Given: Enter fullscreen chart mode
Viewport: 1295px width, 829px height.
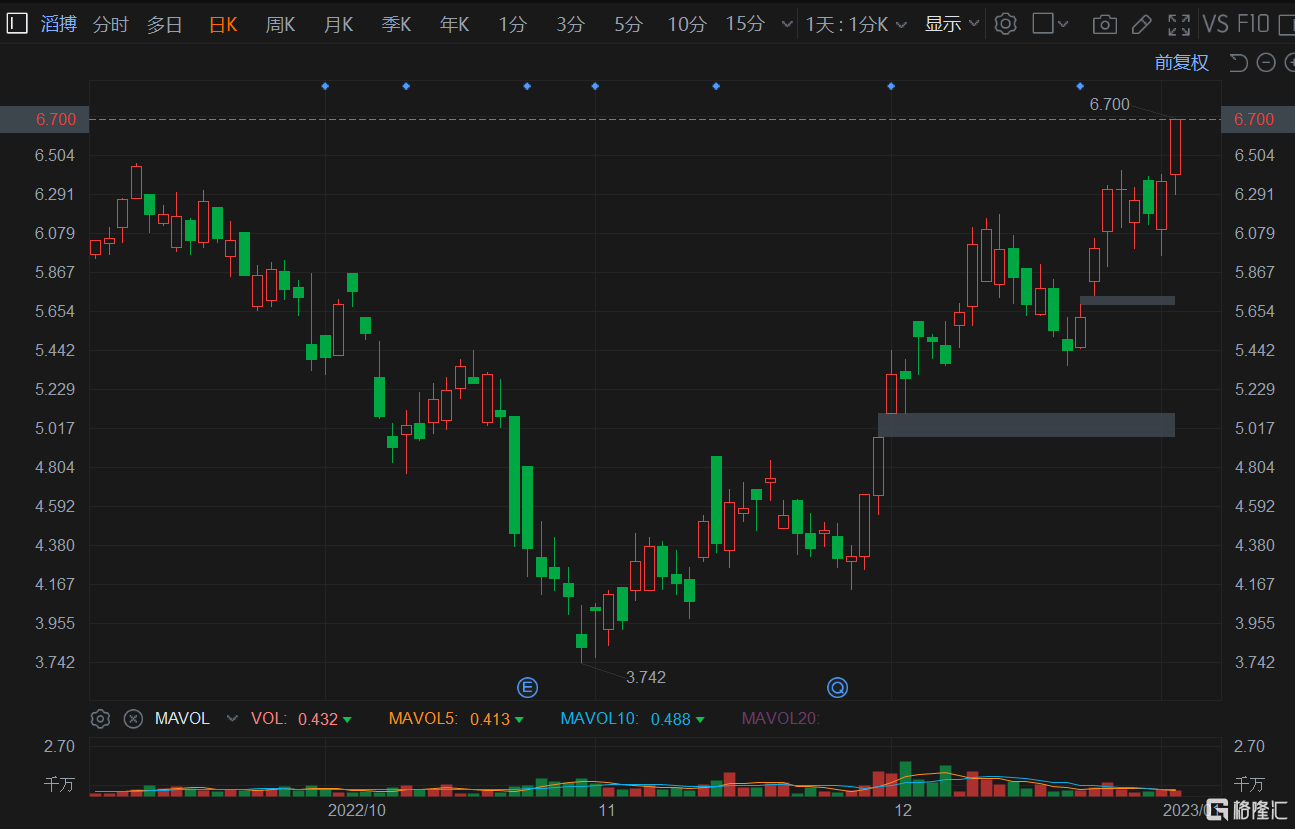Looking at the screenshot, I should click(x=1179, y=25).
